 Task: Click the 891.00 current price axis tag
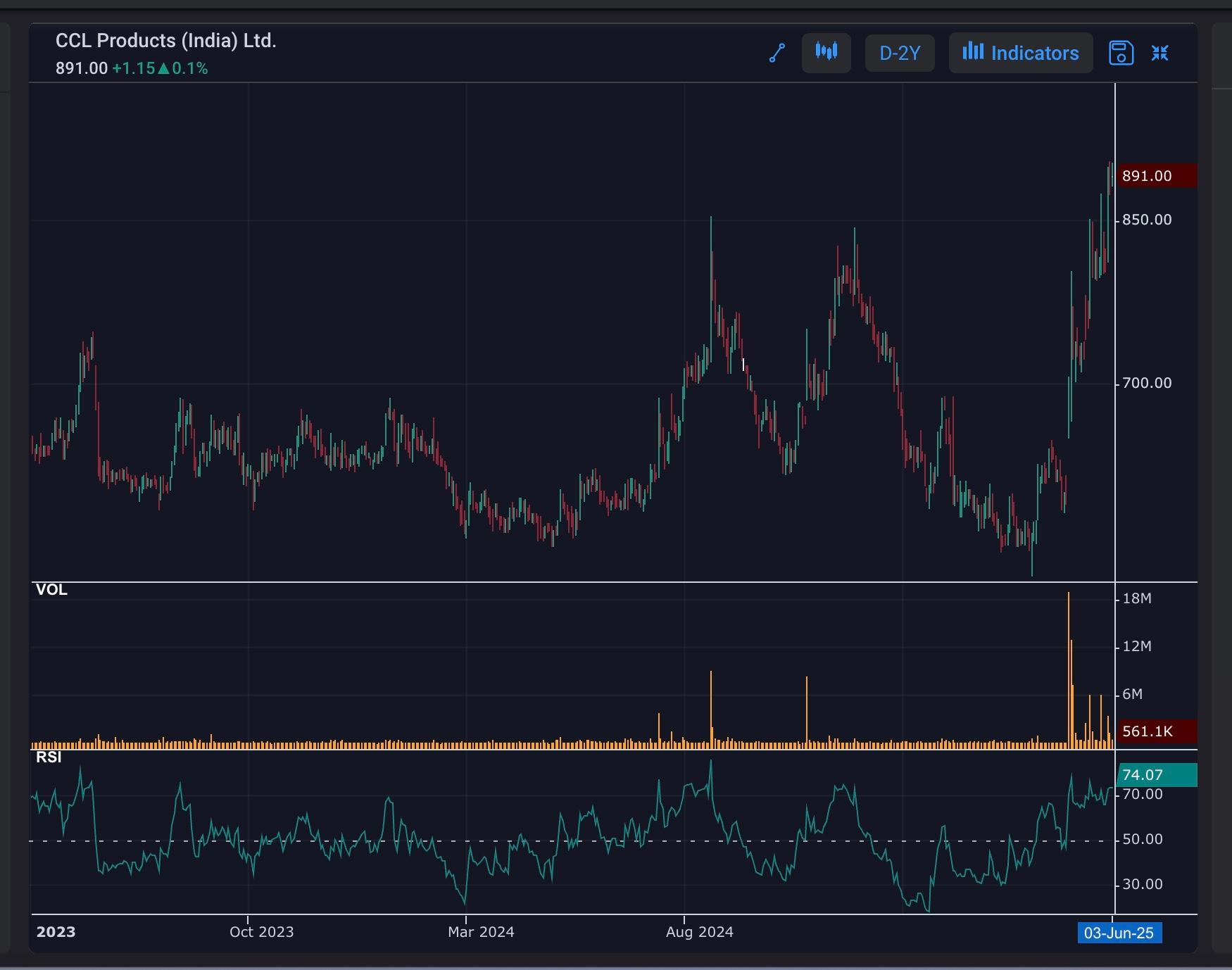1157,175
